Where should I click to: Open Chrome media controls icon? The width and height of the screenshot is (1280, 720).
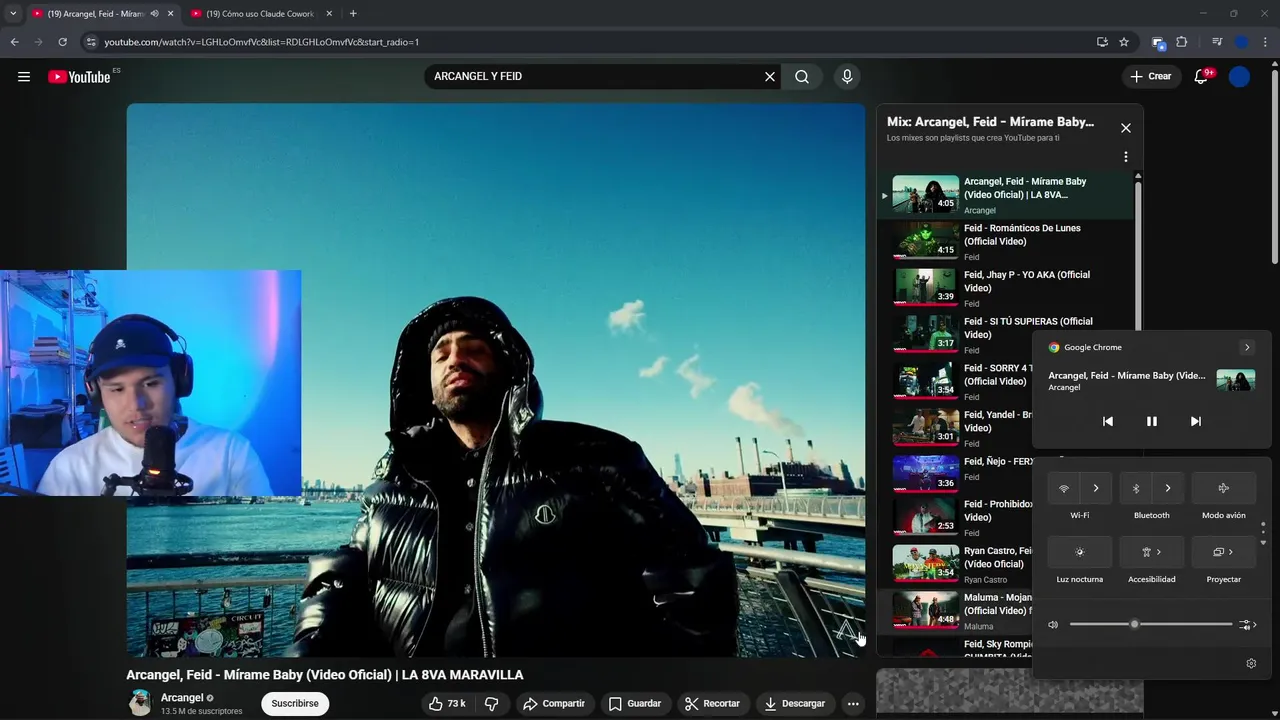(1217, 42)
